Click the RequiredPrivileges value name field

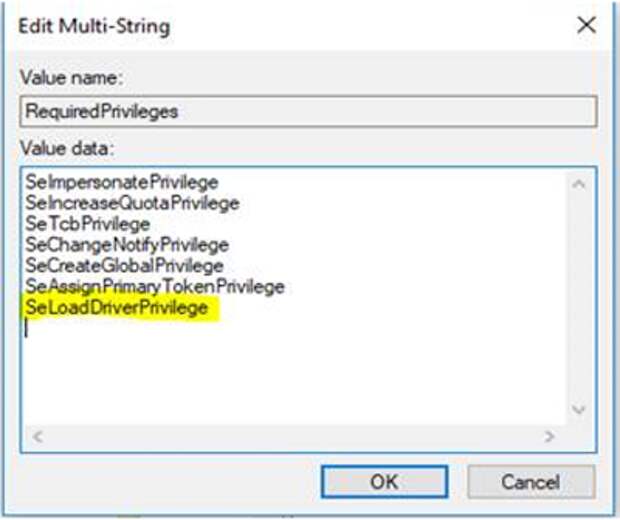coord(308,112)
